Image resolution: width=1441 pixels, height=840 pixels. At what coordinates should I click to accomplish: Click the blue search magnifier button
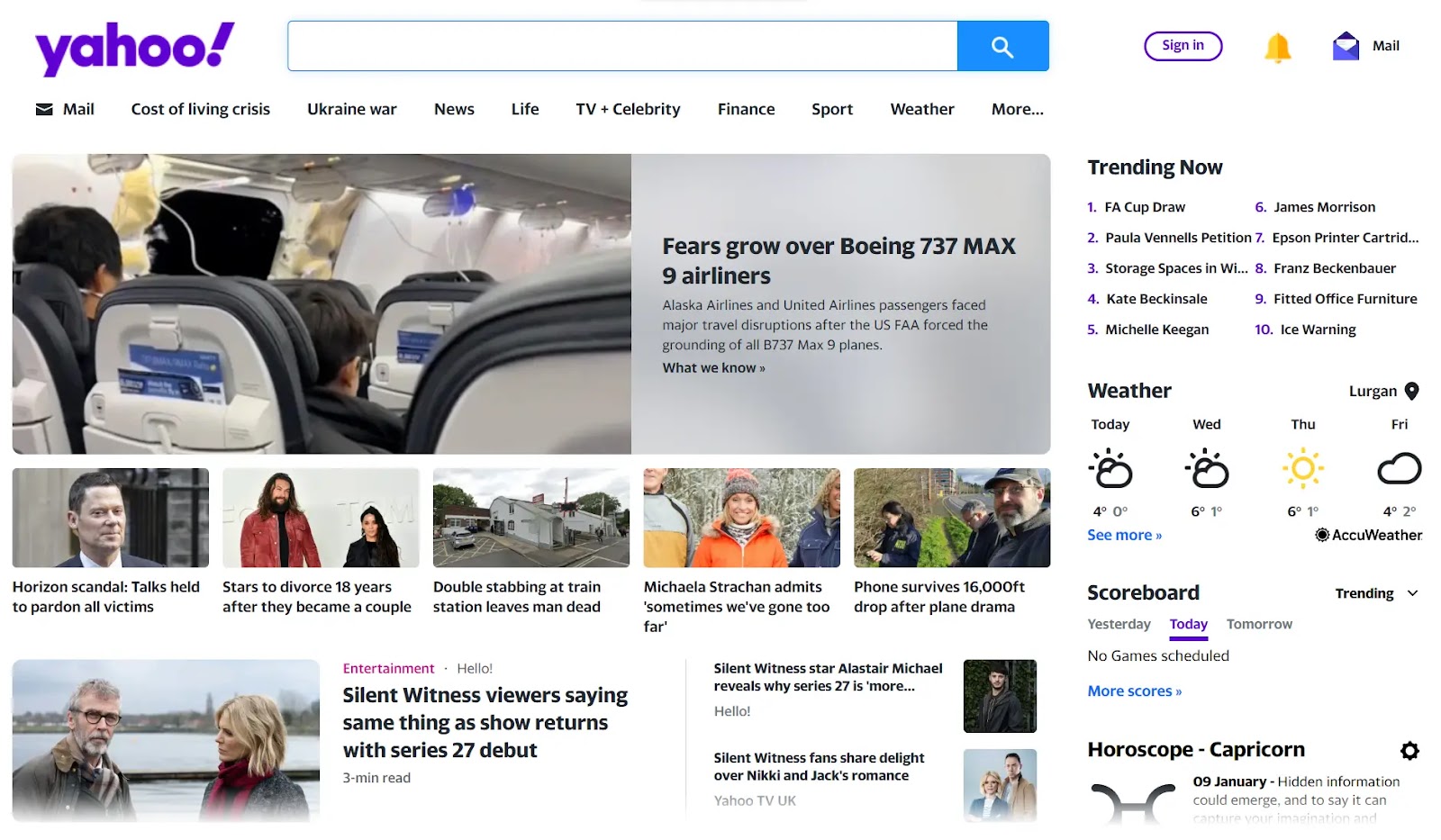(x=1002, y=46)
